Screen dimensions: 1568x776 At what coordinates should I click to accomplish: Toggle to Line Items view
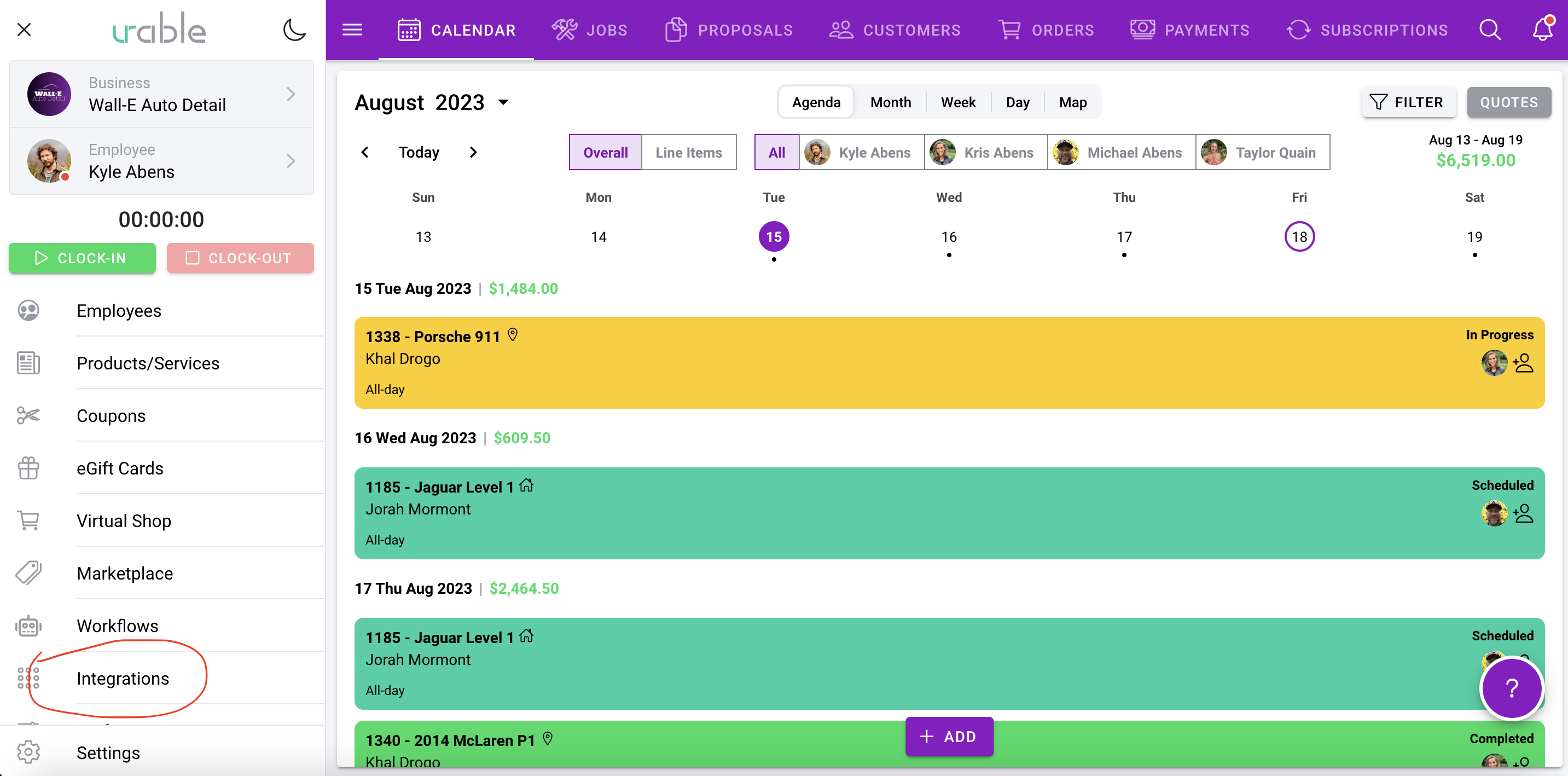688,152
